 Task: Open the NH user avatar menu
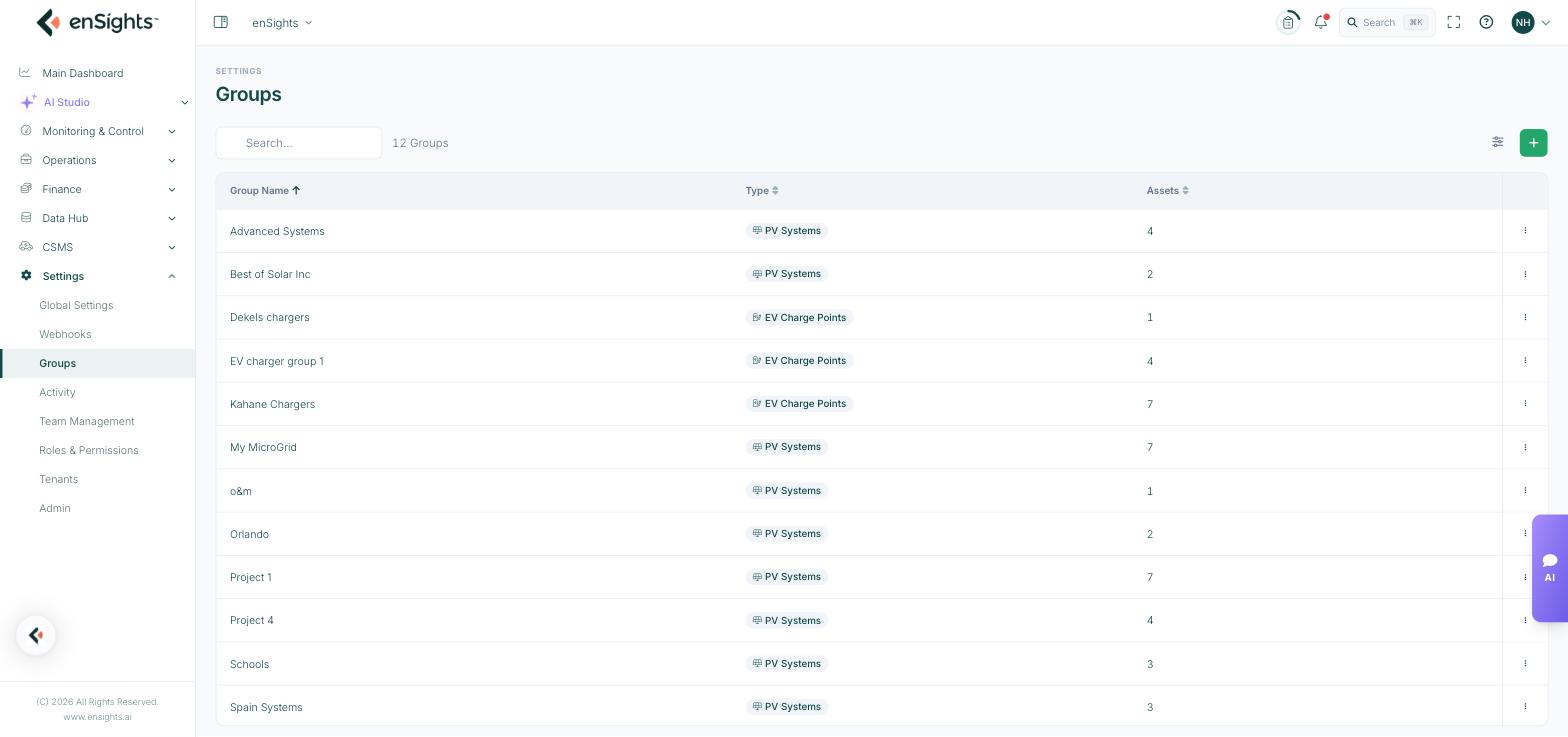pyautogui.click(x=1523, y=22)
